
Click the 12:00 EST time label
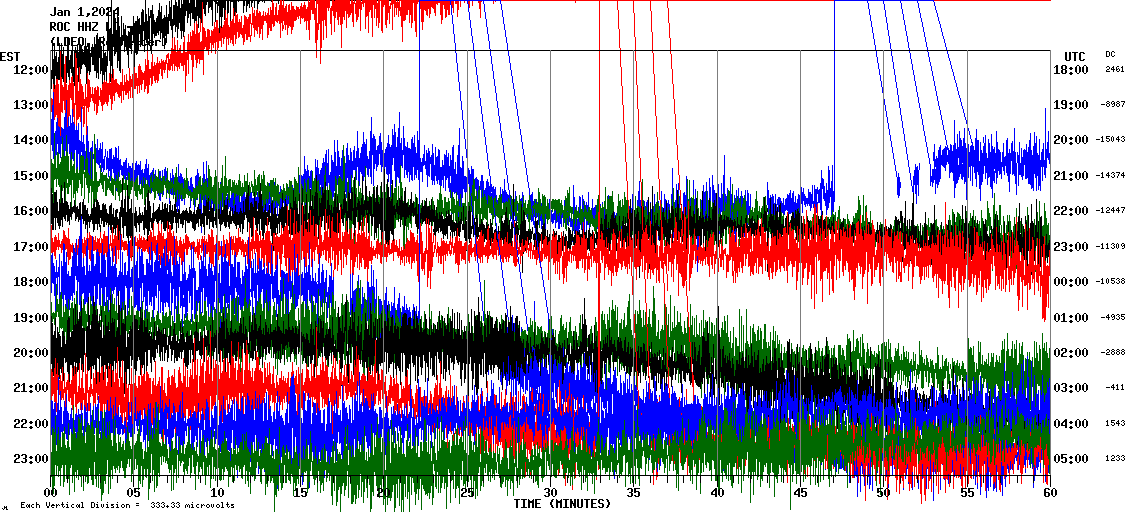[30, 70]
